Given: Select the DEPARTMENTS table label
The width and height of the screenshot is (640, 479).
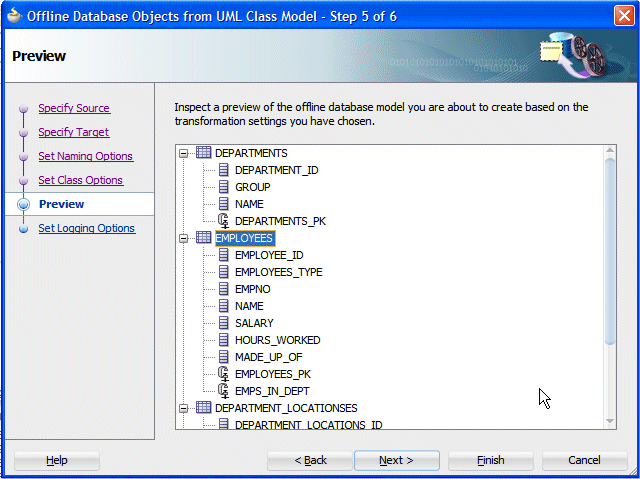Looking at the screenshot, I should (x=251, y=153).
